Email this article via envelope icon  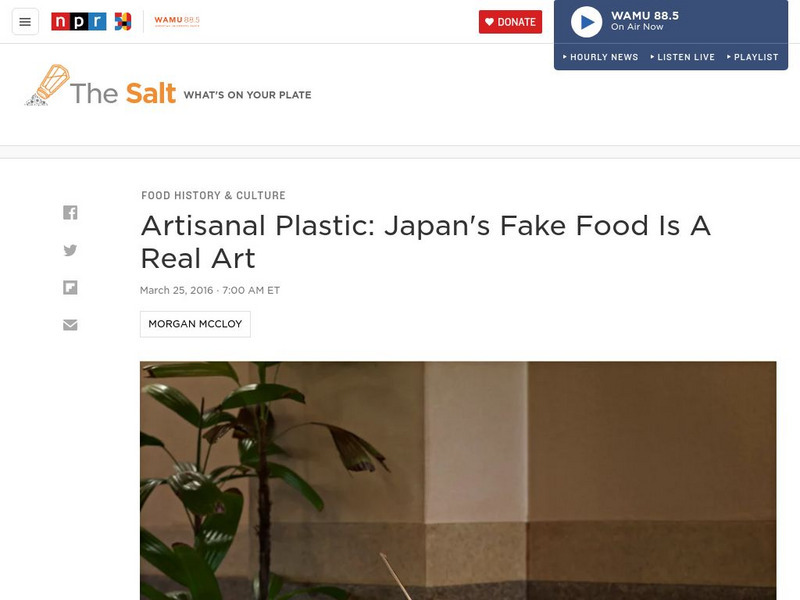[70, 325]
